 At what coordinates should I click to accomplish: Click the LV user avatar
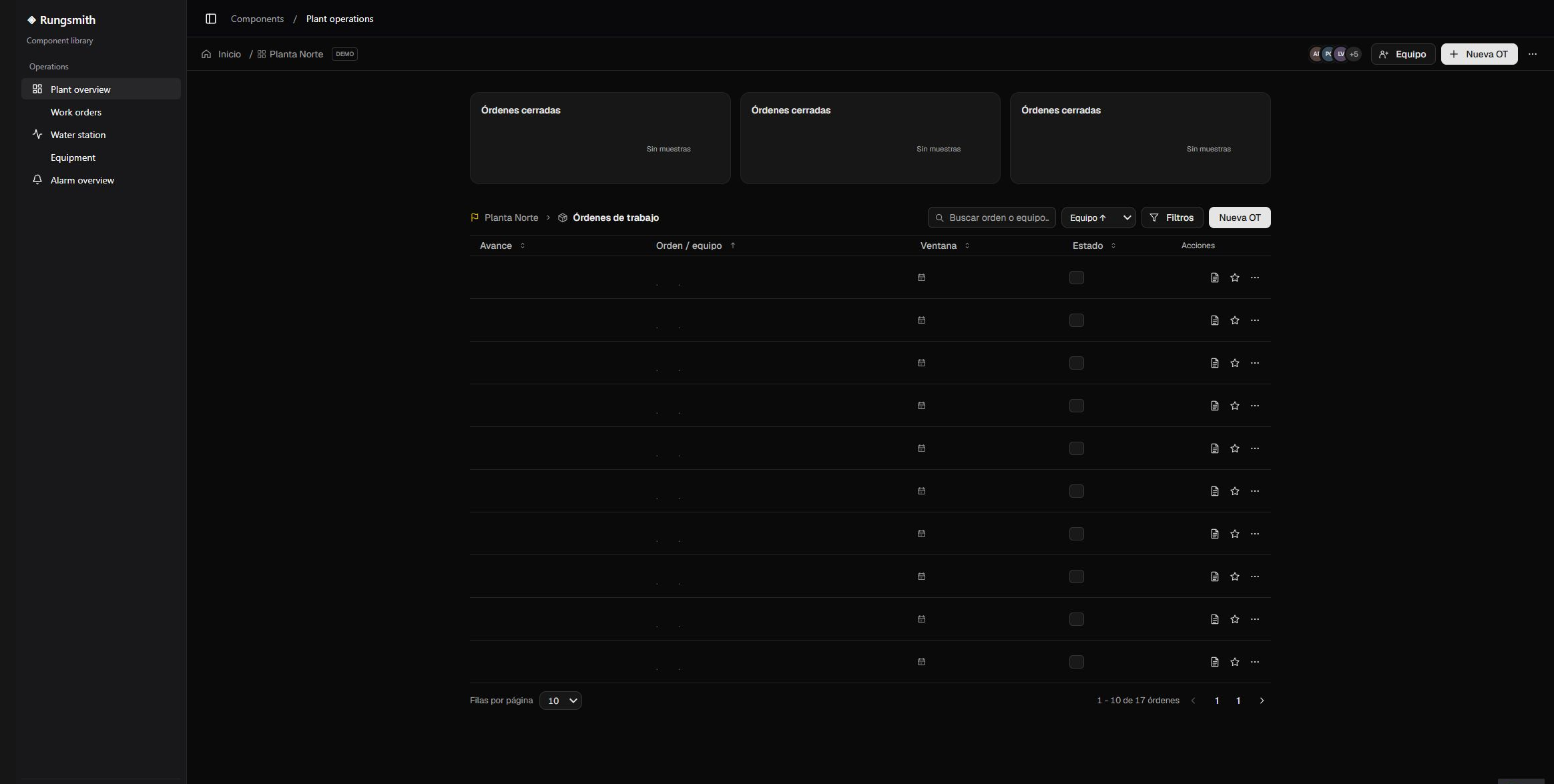point(1341,54)
